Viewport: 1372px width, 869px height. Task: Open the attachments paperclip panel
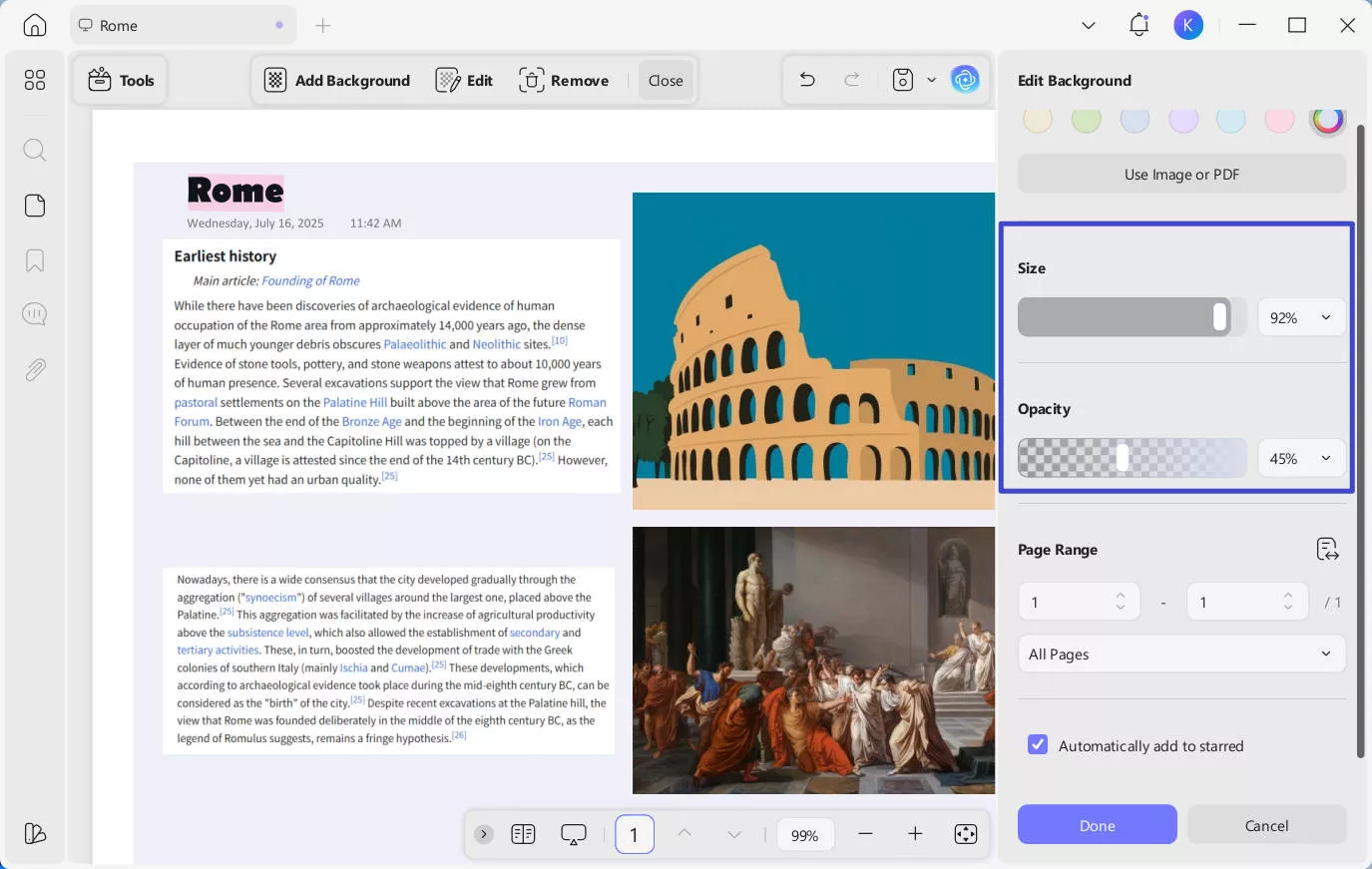pos(35,370)
